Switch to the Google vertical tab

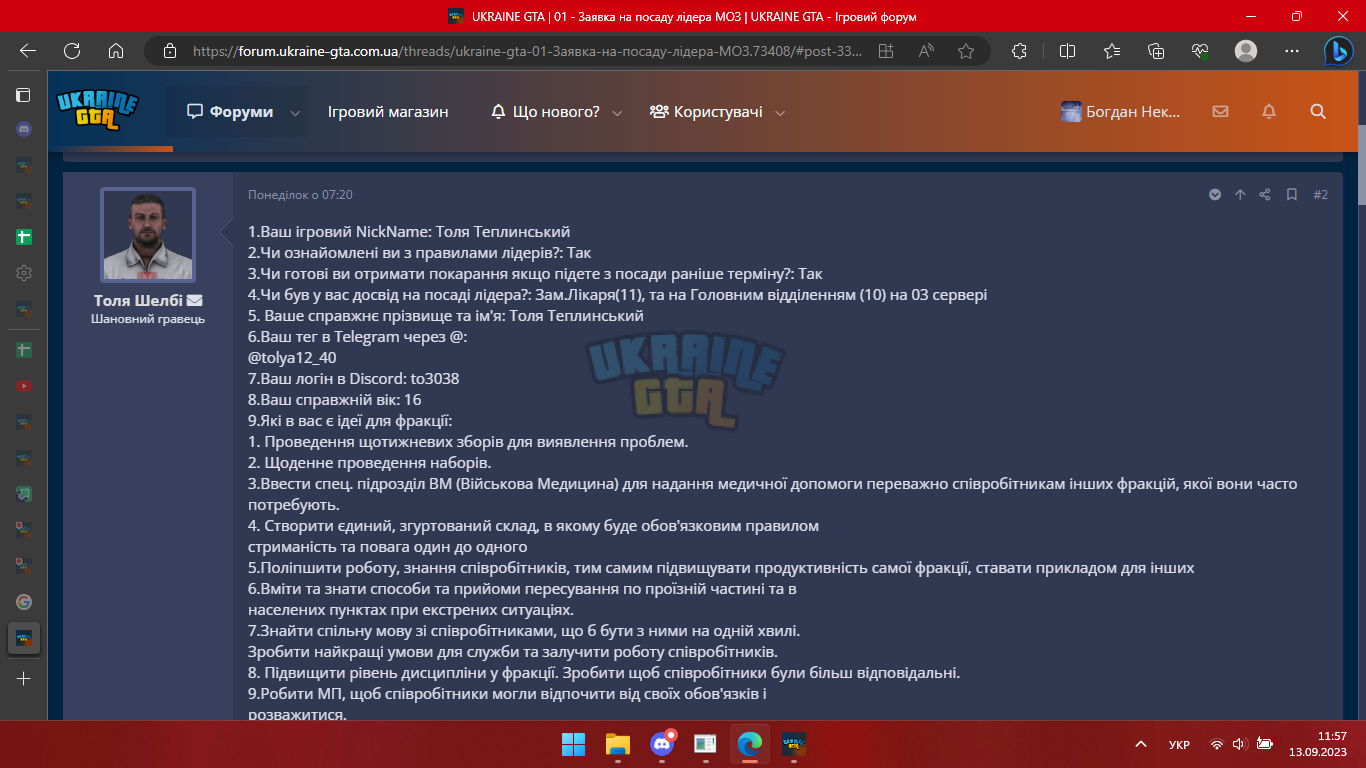[24, 602]
